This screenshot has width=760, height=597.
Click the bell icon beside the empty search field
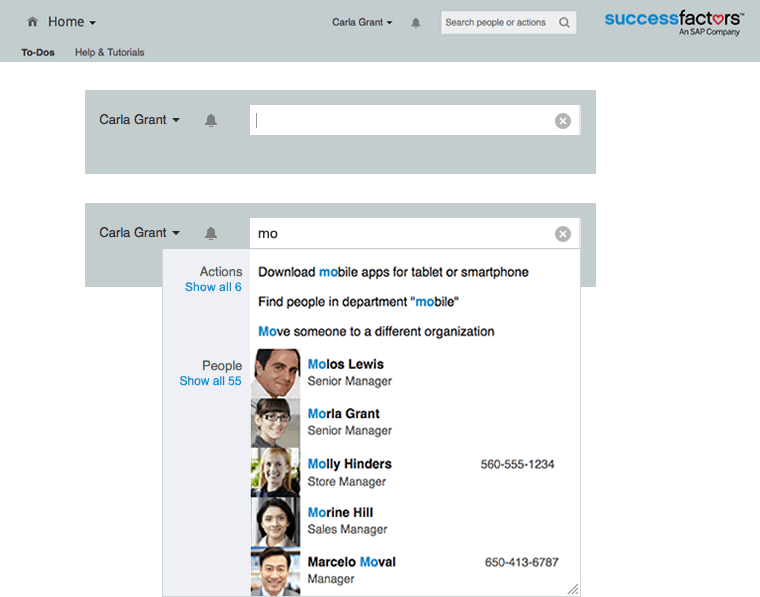(x=211, y=121)
